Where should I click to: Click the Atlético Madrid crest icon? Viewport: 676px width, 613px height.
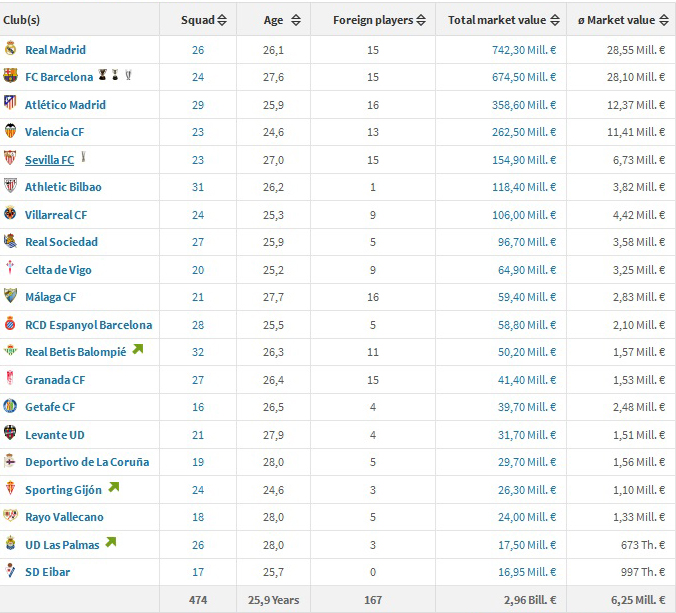(10, 103)
